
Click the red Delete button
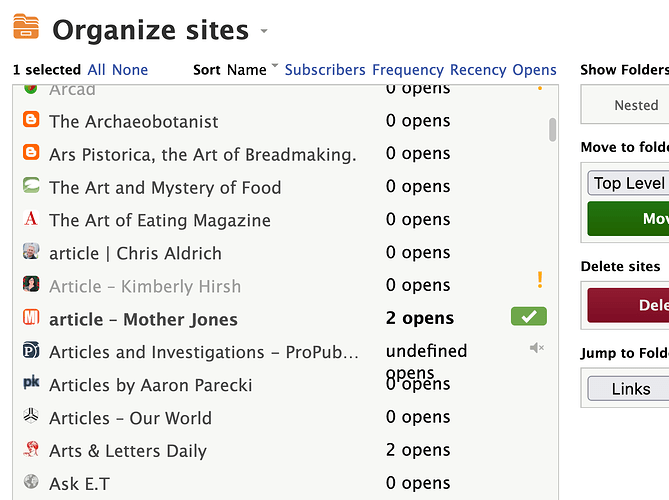pyautogui.click(x=628, y=305)
